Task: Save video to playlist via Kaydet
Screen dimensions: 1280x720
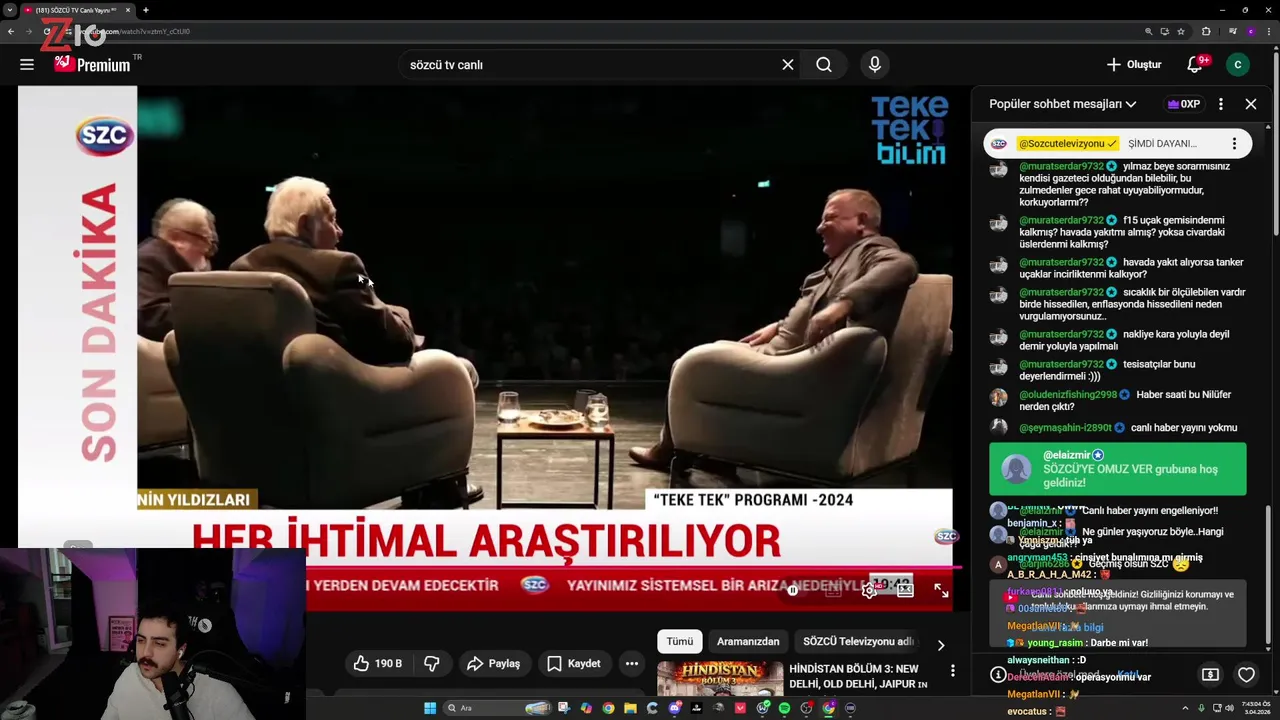Action: [x=574, y=663]
